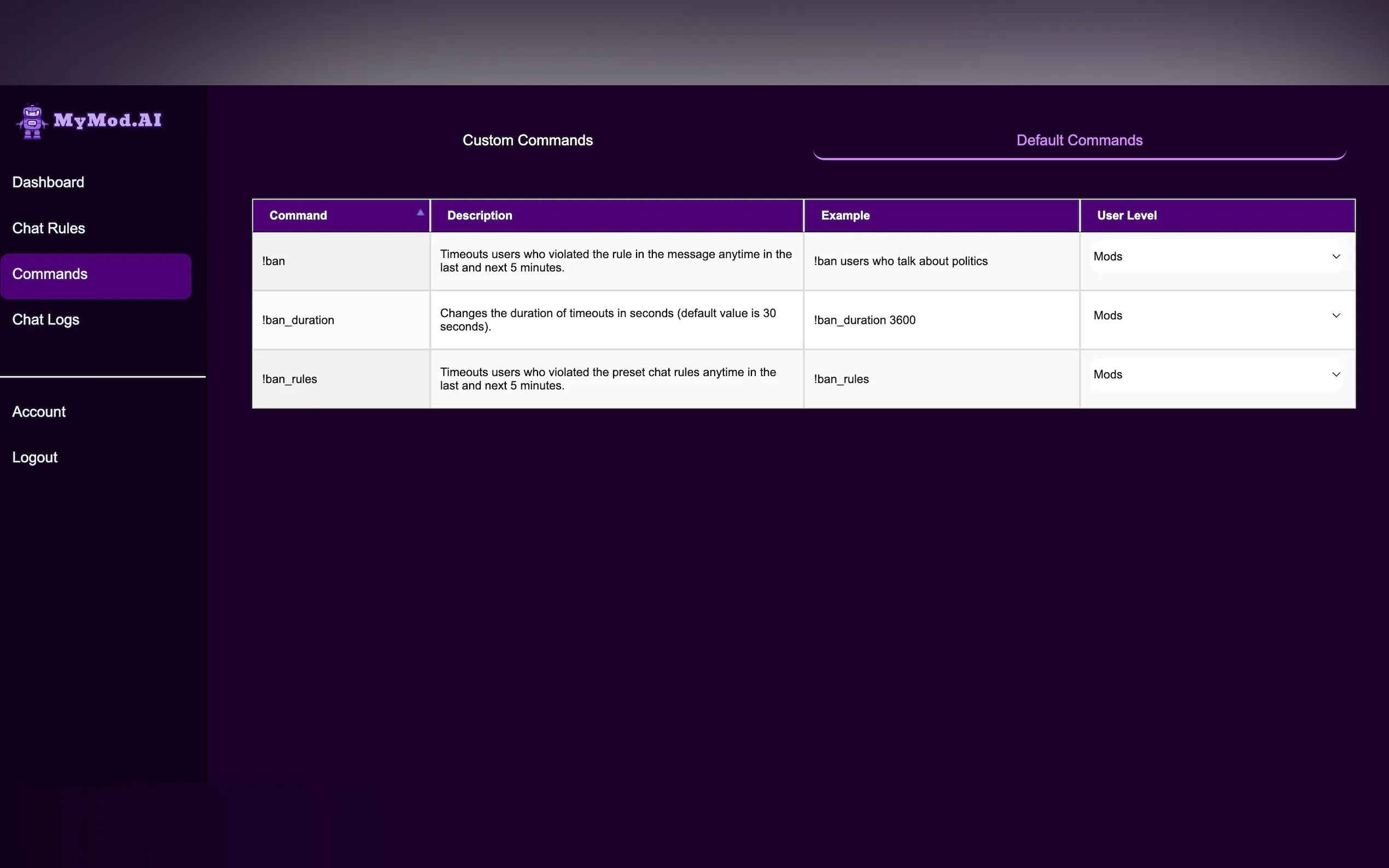
Task: Open Account settings
Action: click(x=39, y=412)
